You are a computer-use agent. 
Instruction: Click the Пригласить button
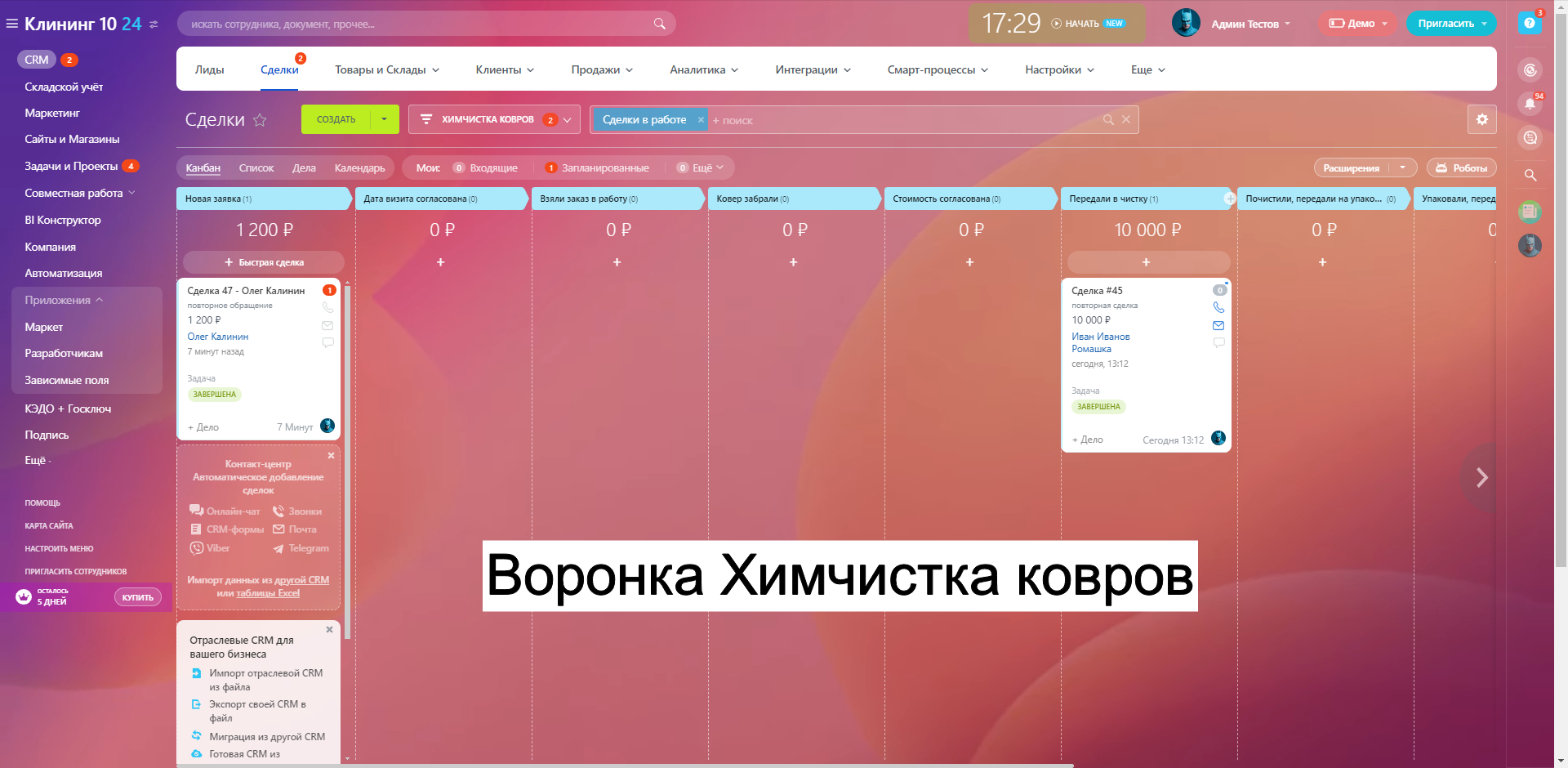1445,24
